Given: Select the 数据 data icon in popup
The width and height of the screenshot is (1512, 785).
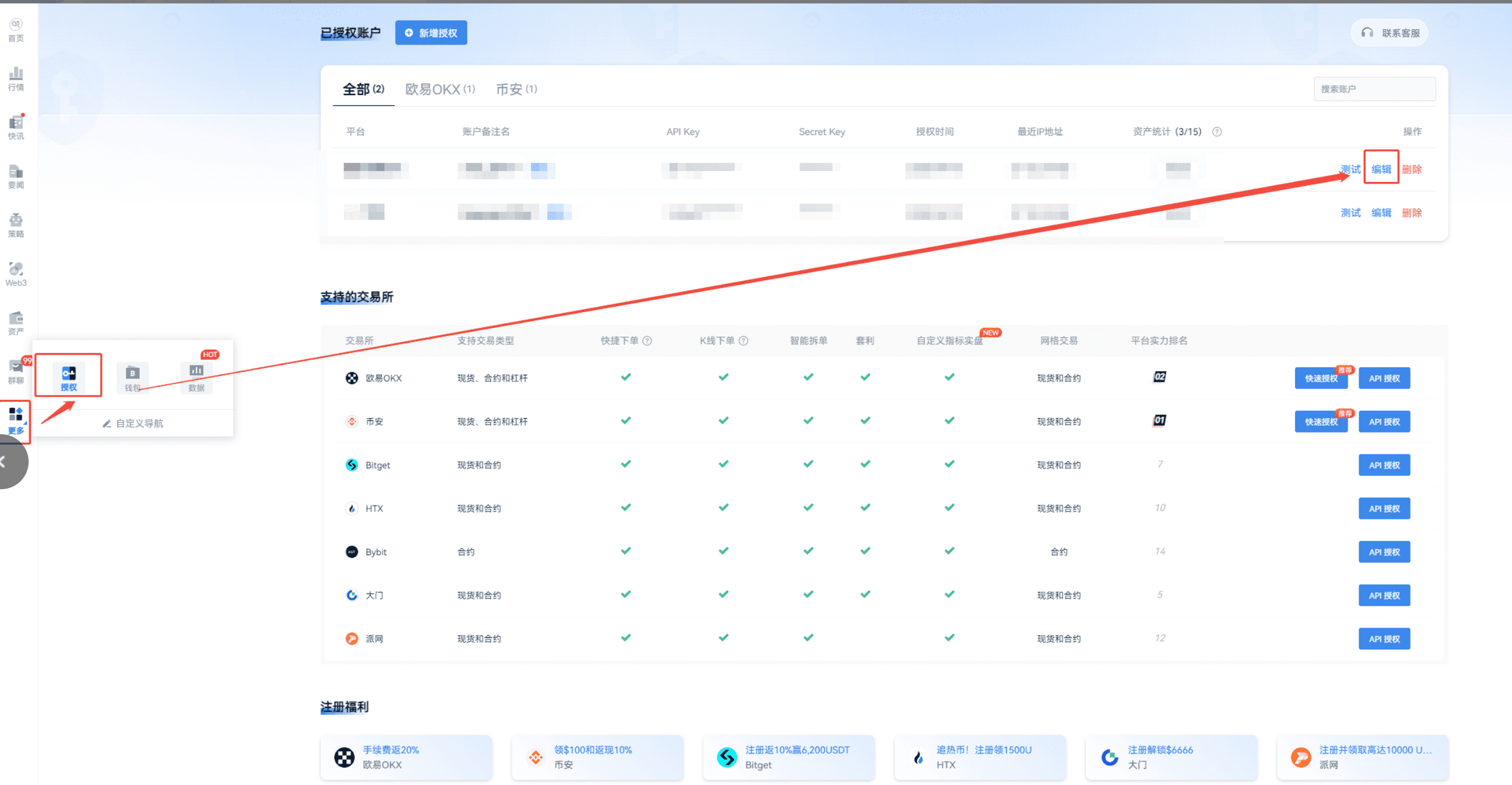Looking at the screenshot, I should tap(196, 377).
